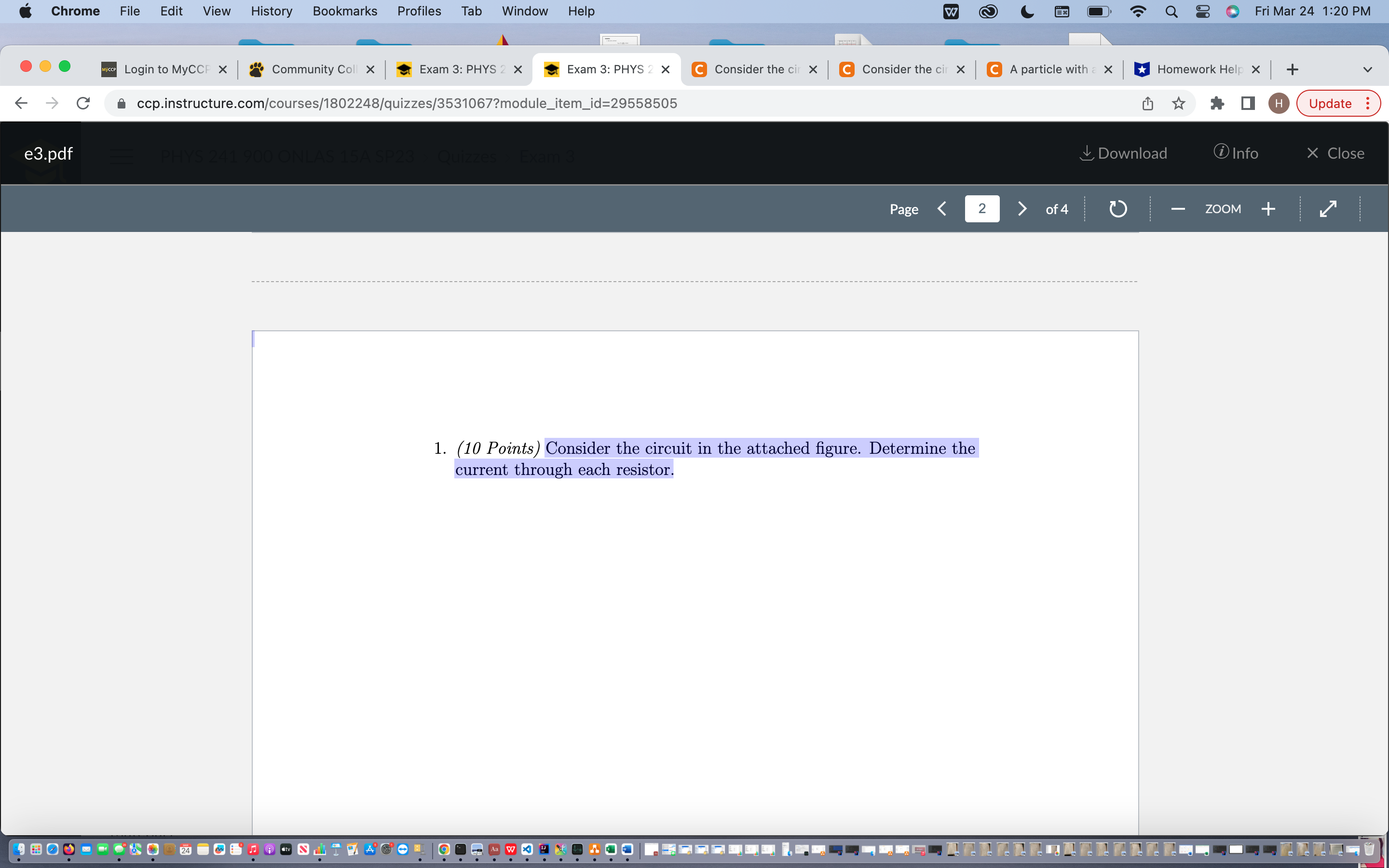Toggle dark mode via the moon menu bar icon

coord(1027,11)
